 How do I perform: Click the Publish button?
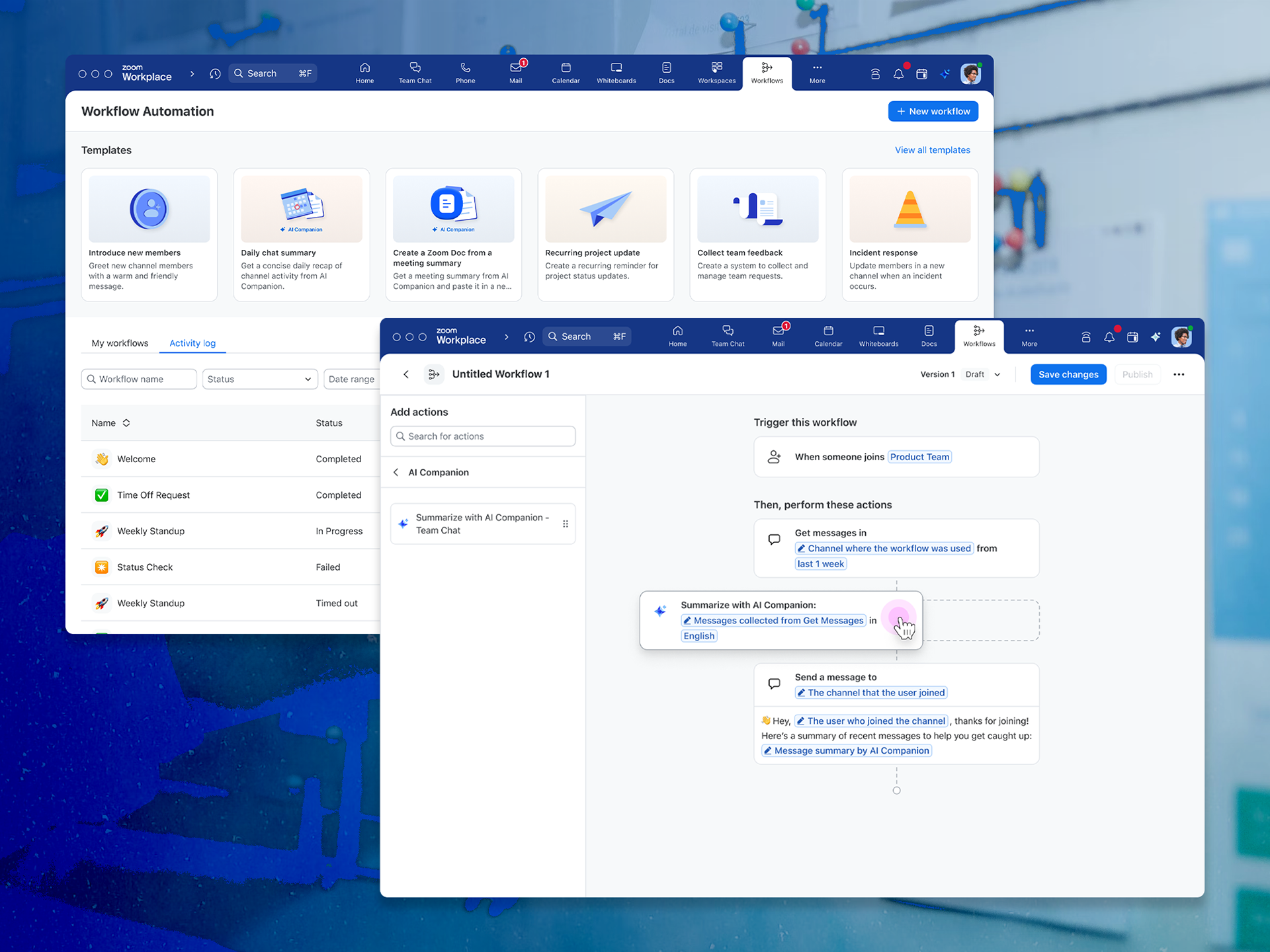[x=1137, y=374]
